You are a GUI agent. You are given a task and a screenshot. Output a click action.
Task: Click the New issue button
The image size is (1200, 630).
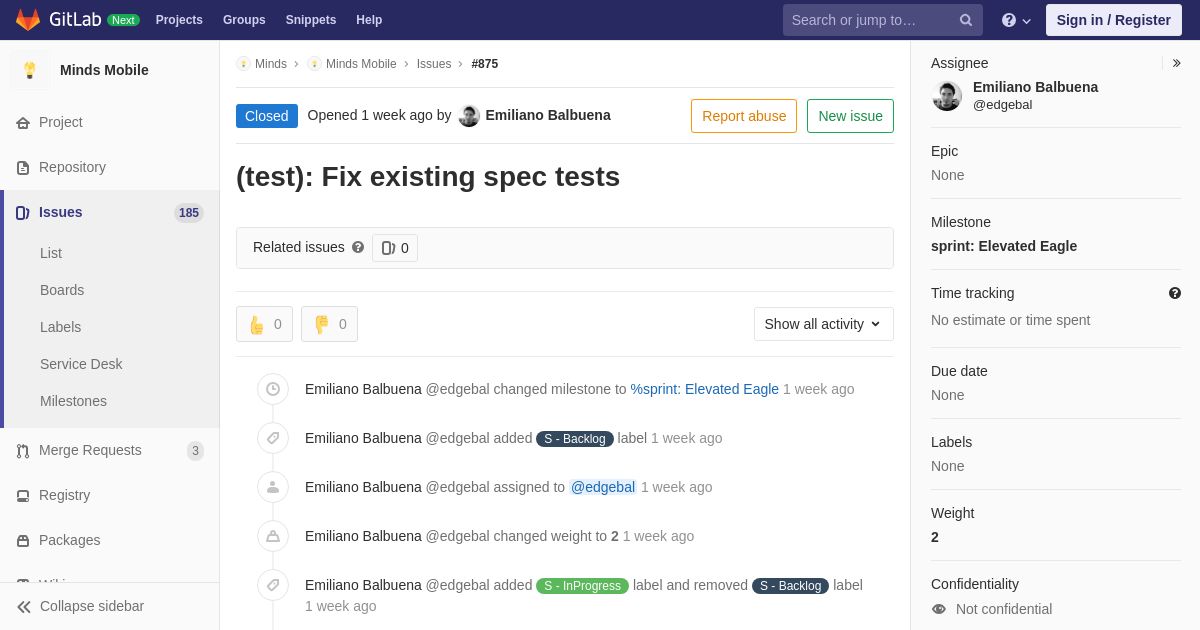coord(850,116)
